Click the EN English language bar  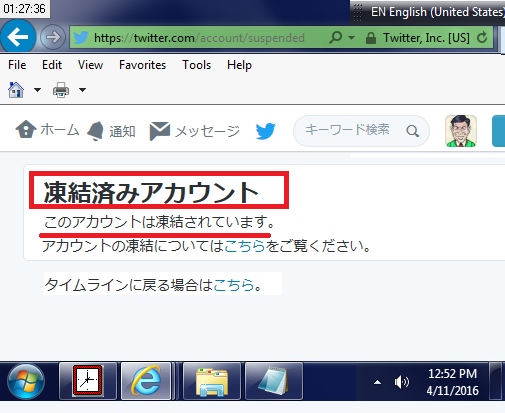pyautogui.click(x=437, y=12)
